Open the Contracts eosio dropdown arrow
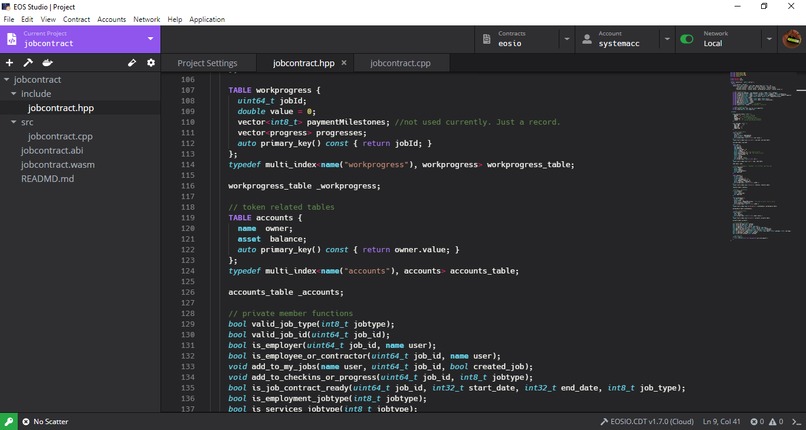The width and height of the screenshot is (806, 430). click(x=566, y=39)
